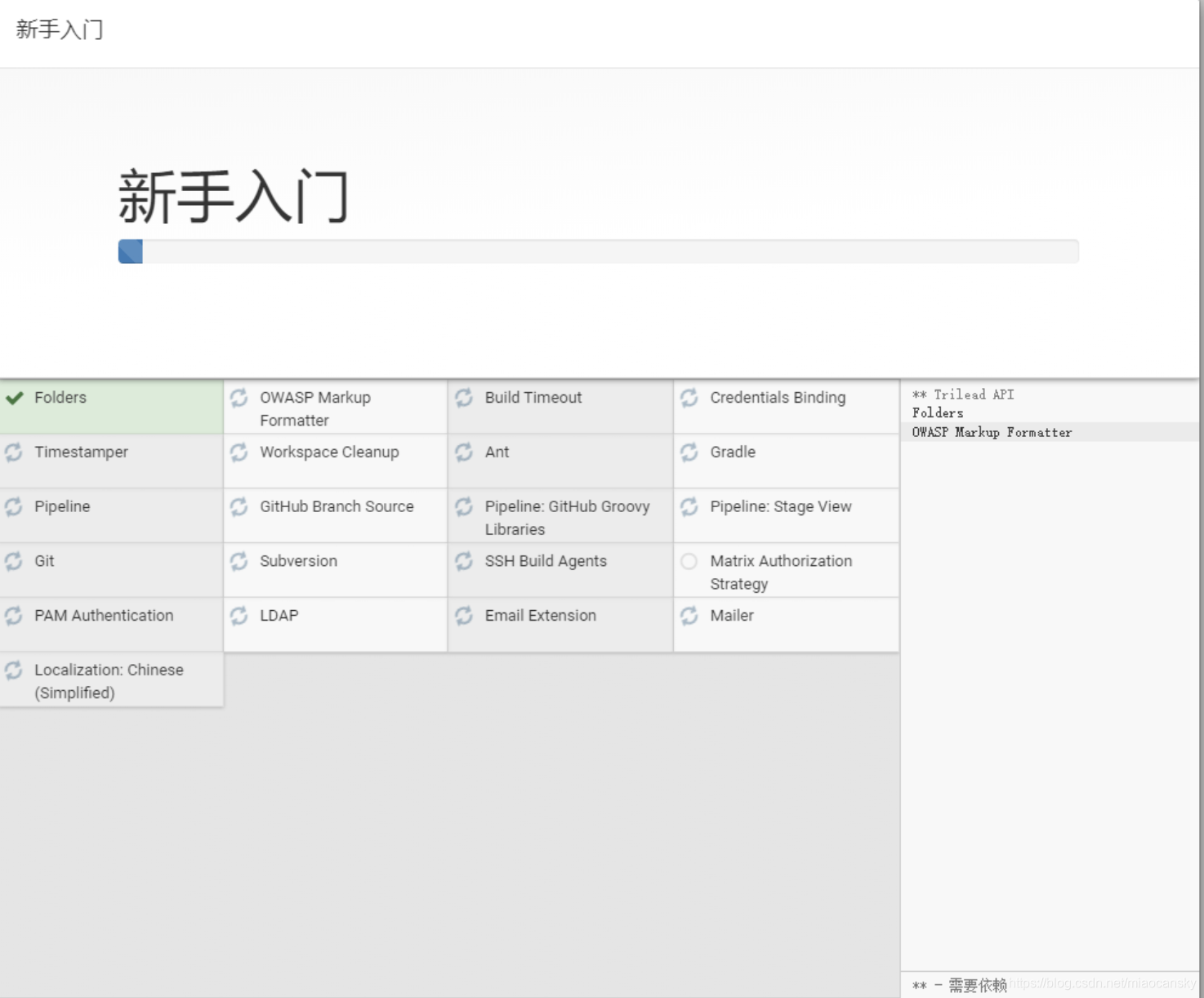Click the spinner icon next to Pipeline: Stage View
The image size is (1204, 998).
pos(689,507)
